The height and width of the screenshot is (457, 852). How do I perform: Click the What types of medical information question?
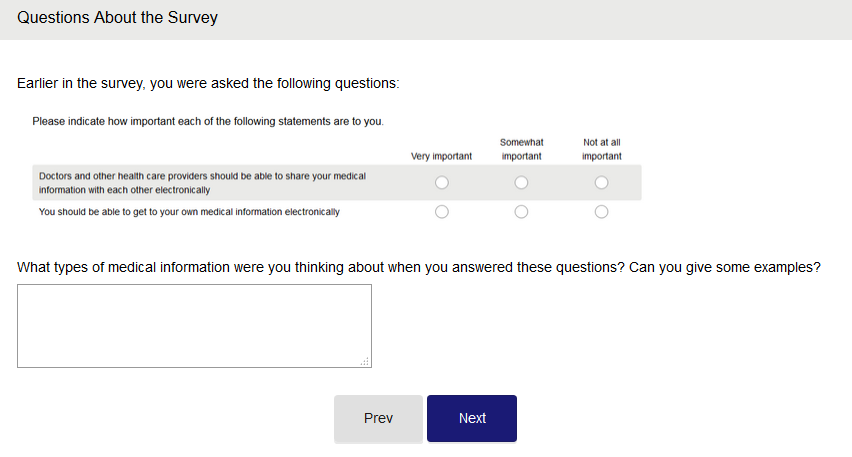click(x=418, y=267)
